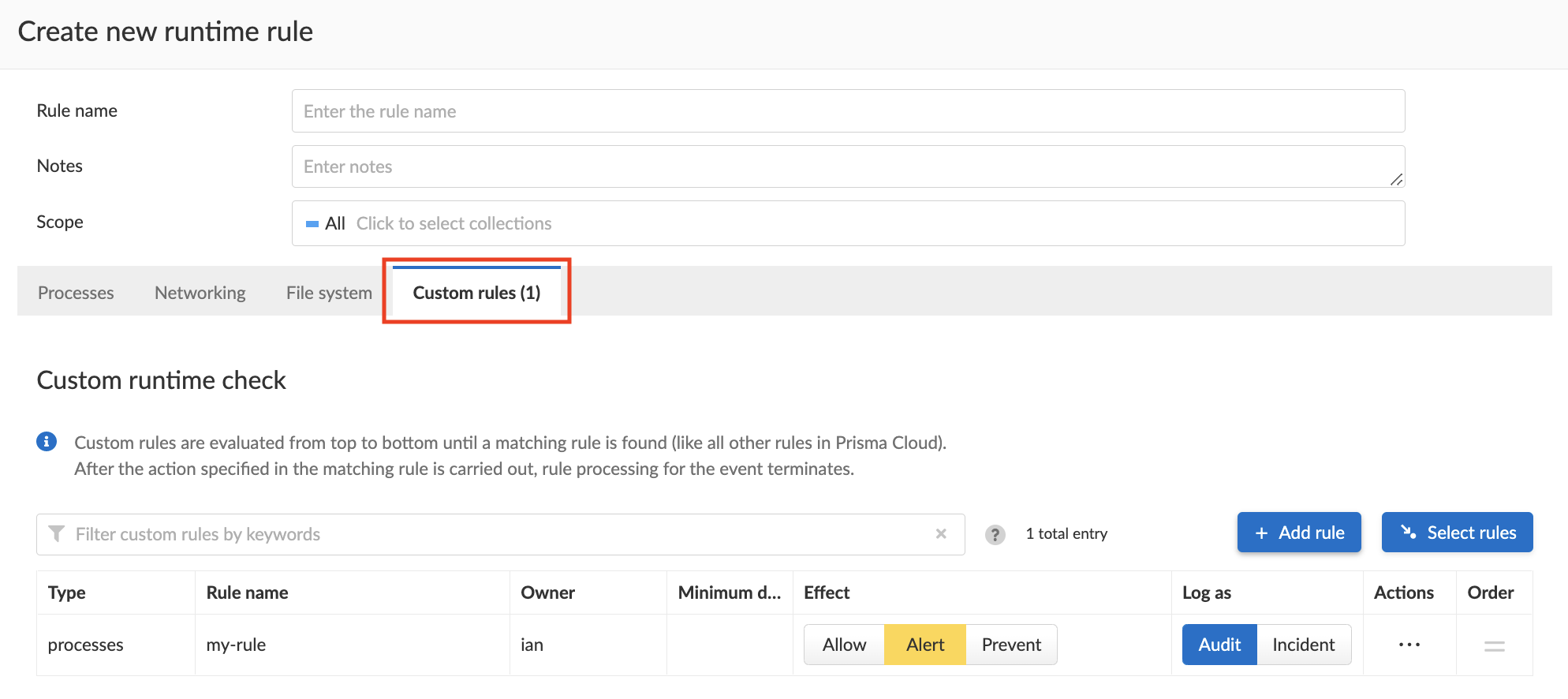
Task: Focus the Notes text area
Action: point(848,166)
